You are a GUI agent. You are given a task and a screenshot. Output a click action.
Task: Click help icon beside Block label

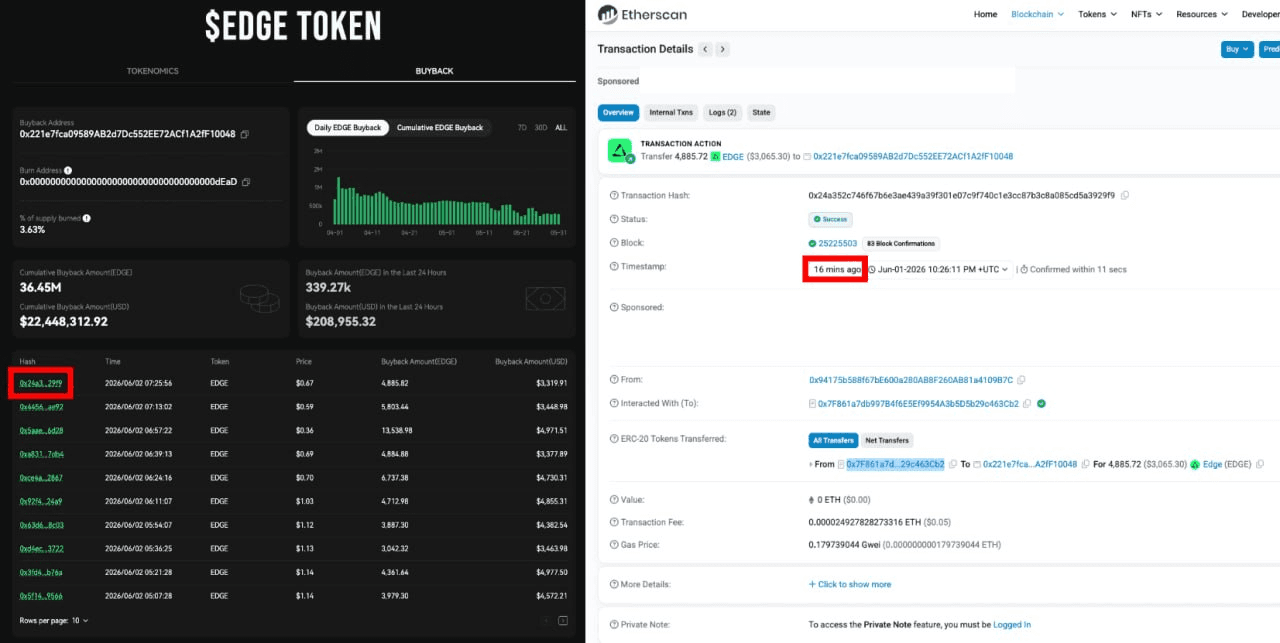click(x=613, y=243)
